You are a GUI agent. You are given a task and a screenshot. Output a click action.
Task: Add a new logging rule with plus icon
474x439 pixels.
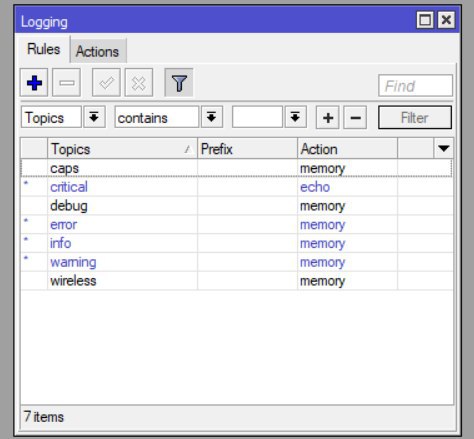click(34, 83)
